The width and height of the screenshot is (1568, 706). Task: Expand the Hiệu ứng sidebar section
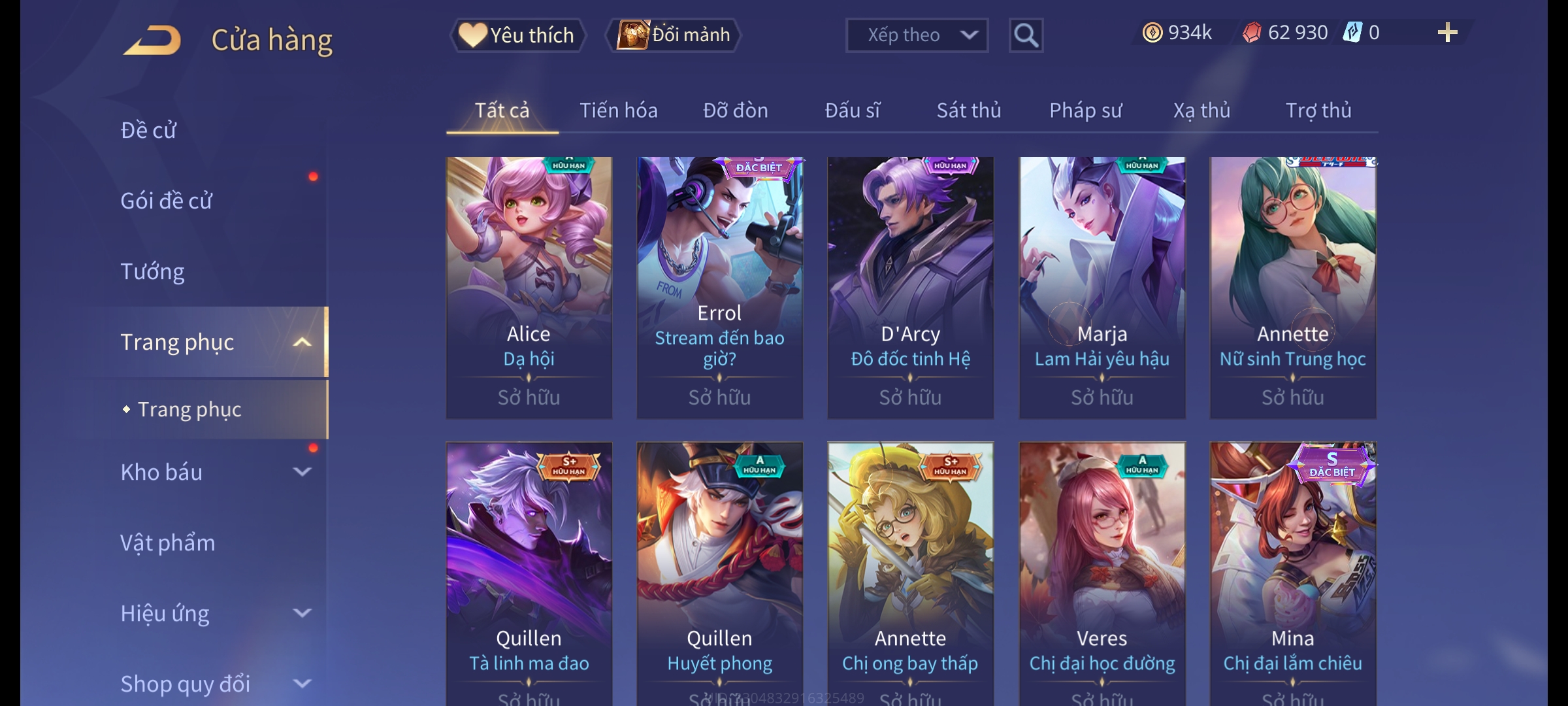click(302, 613)
